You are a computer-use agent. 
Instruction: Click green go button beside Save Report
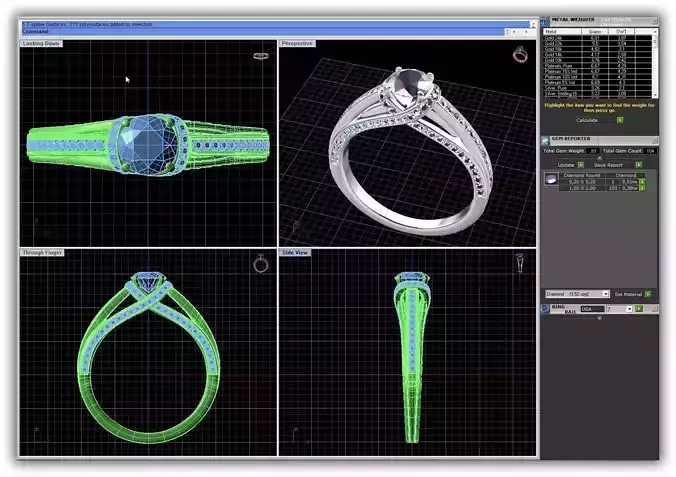[639, 165]
